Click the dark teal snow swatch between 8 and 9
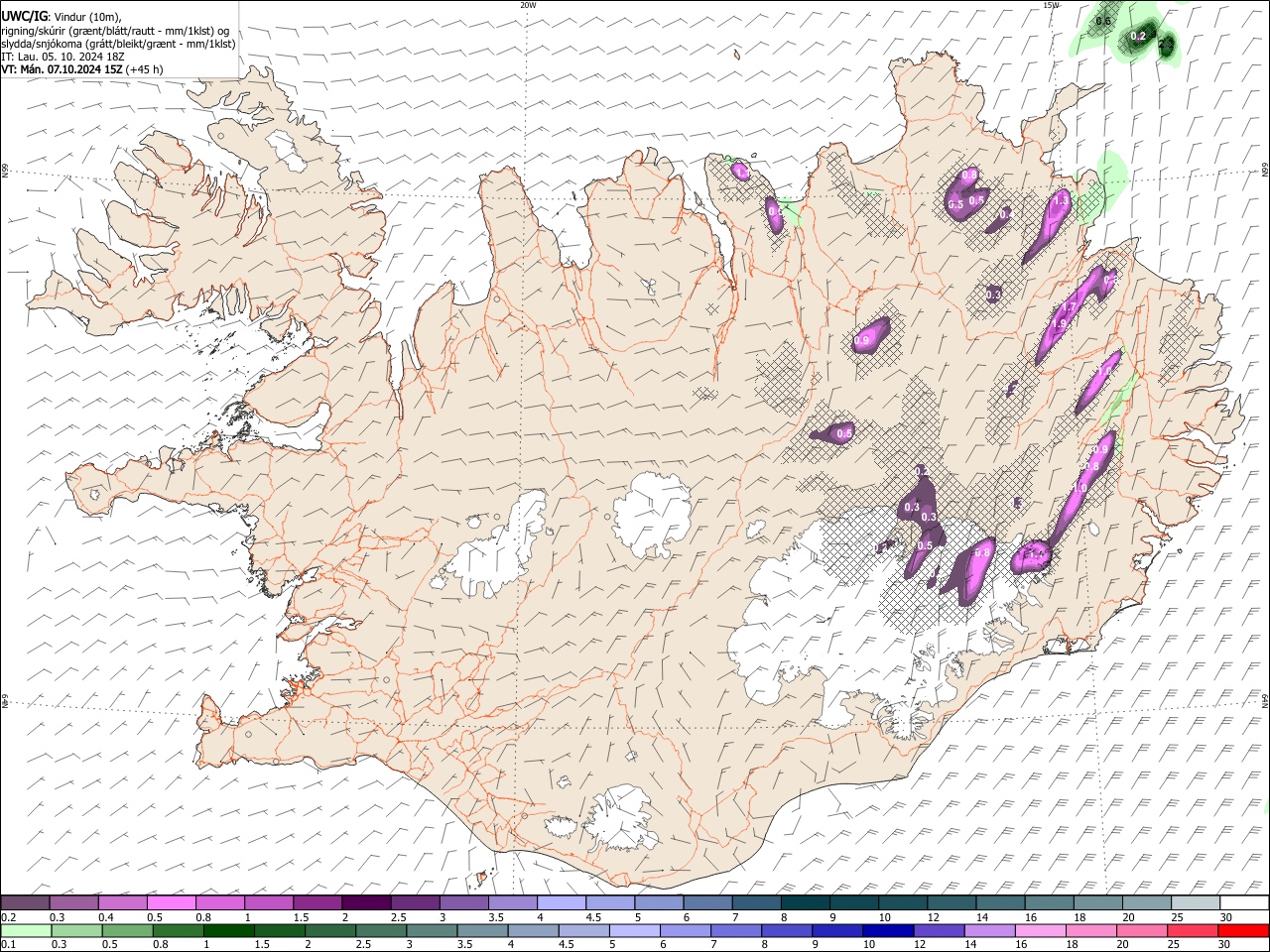This screenshot has width=1270, height=952. [x=804, y=902]
